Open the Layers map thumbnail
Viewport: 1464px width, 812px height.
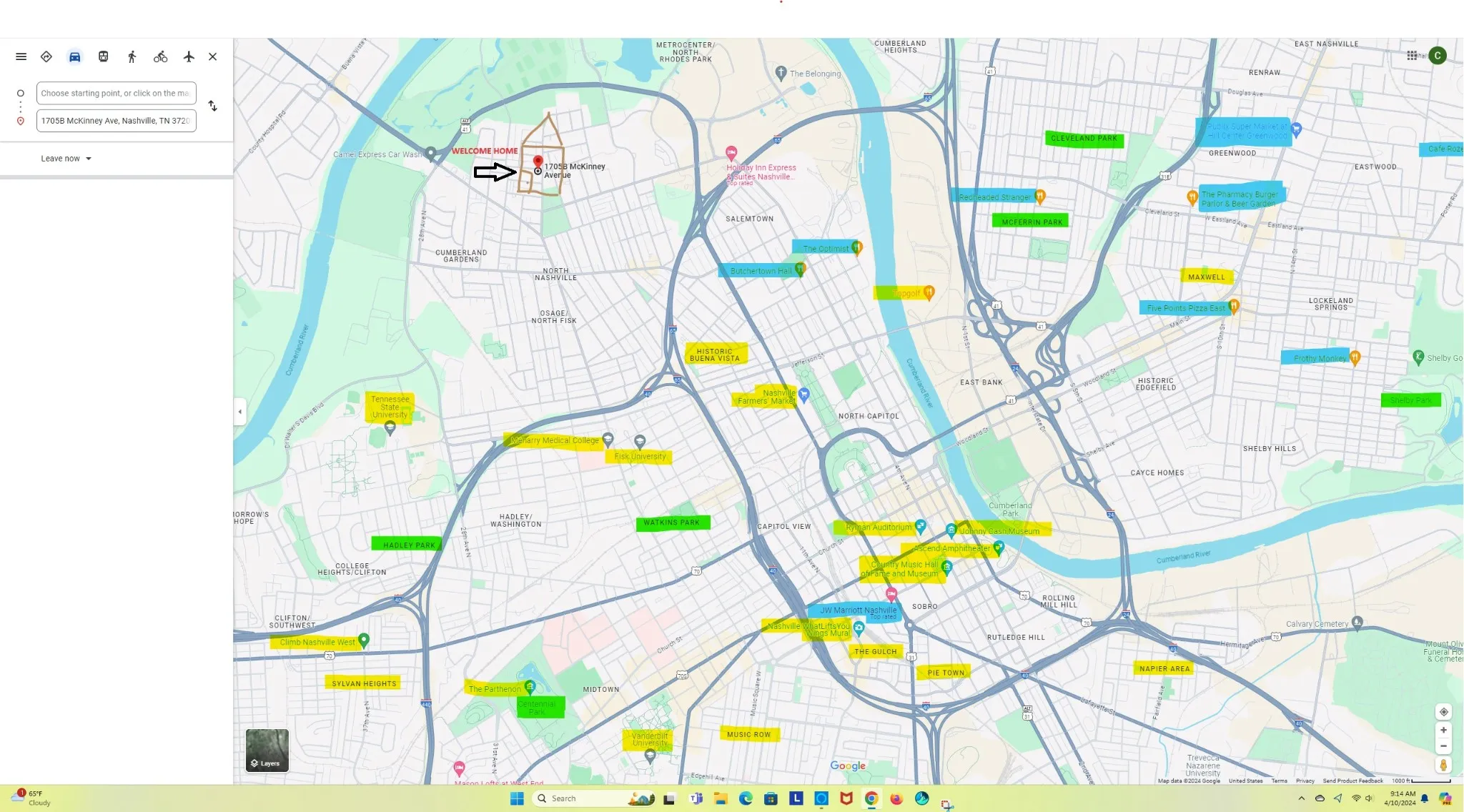pyautogui.click(x=267, y=751)
